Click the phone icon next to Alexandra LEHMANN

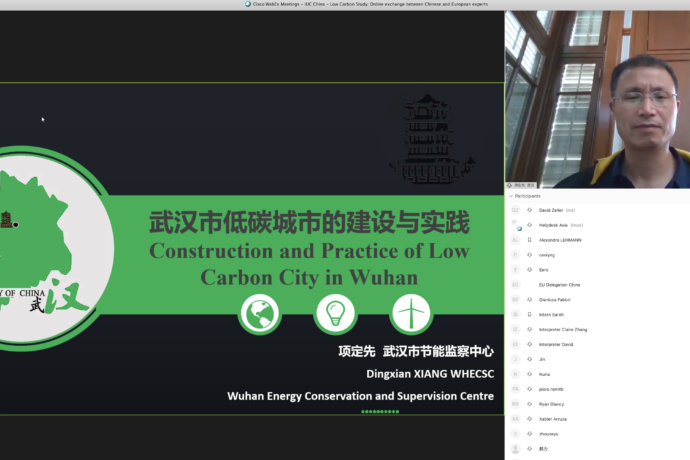point(529,240)
